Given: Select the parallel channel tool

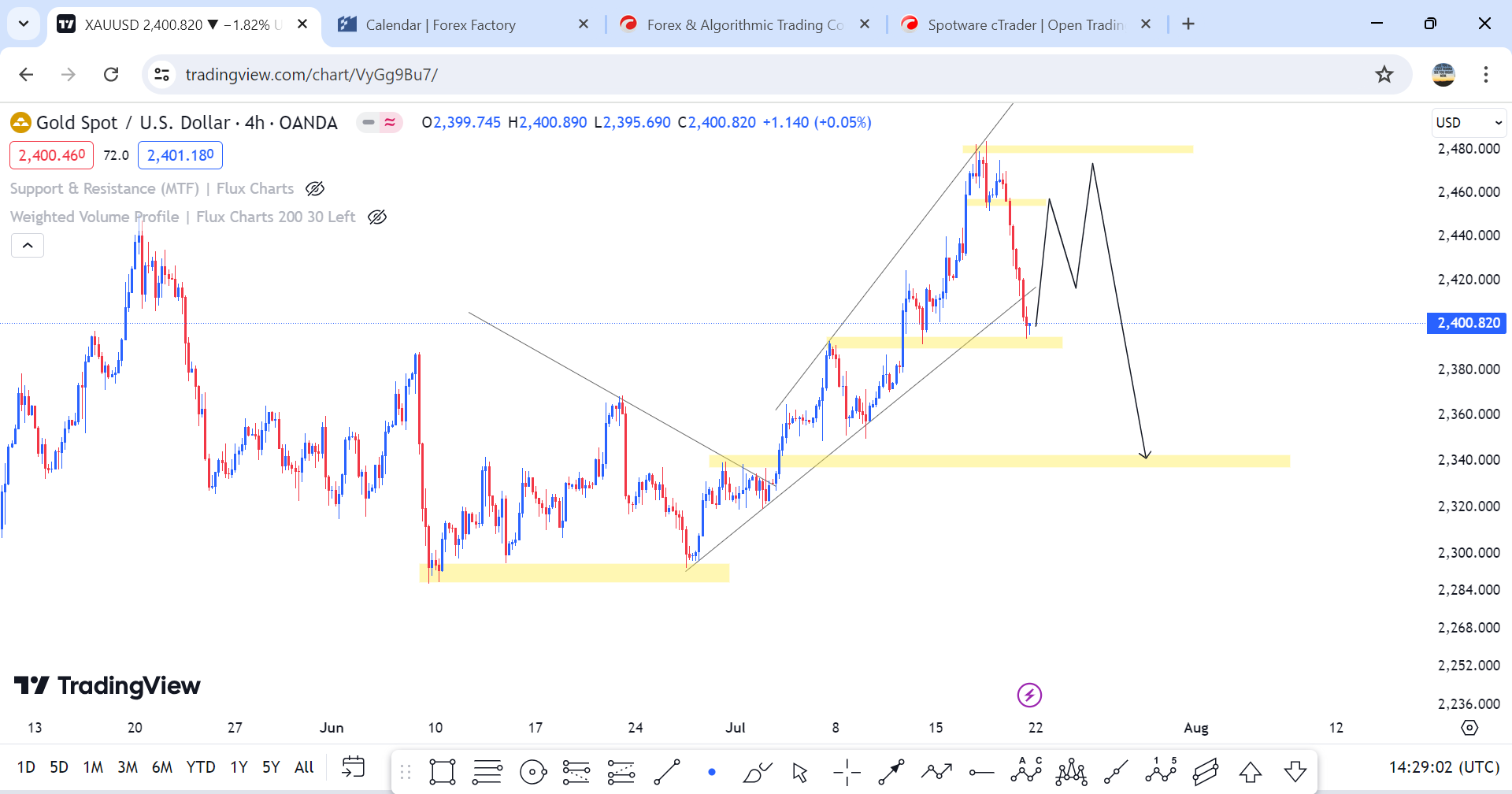Looking at the screenshot, I should pos(1205,772).
